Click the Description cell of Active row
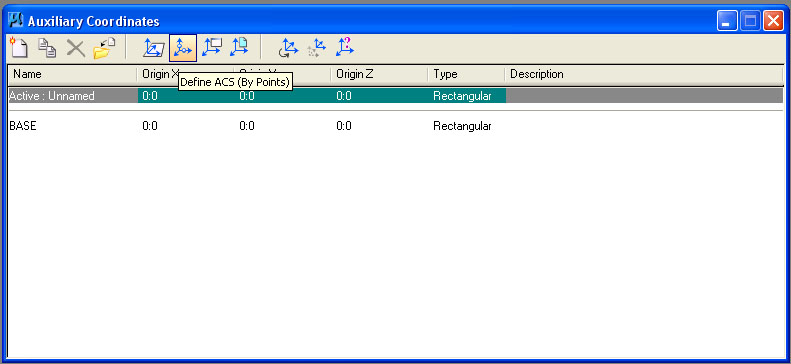This screenshot has width=791, height=364. pos(644,96)
